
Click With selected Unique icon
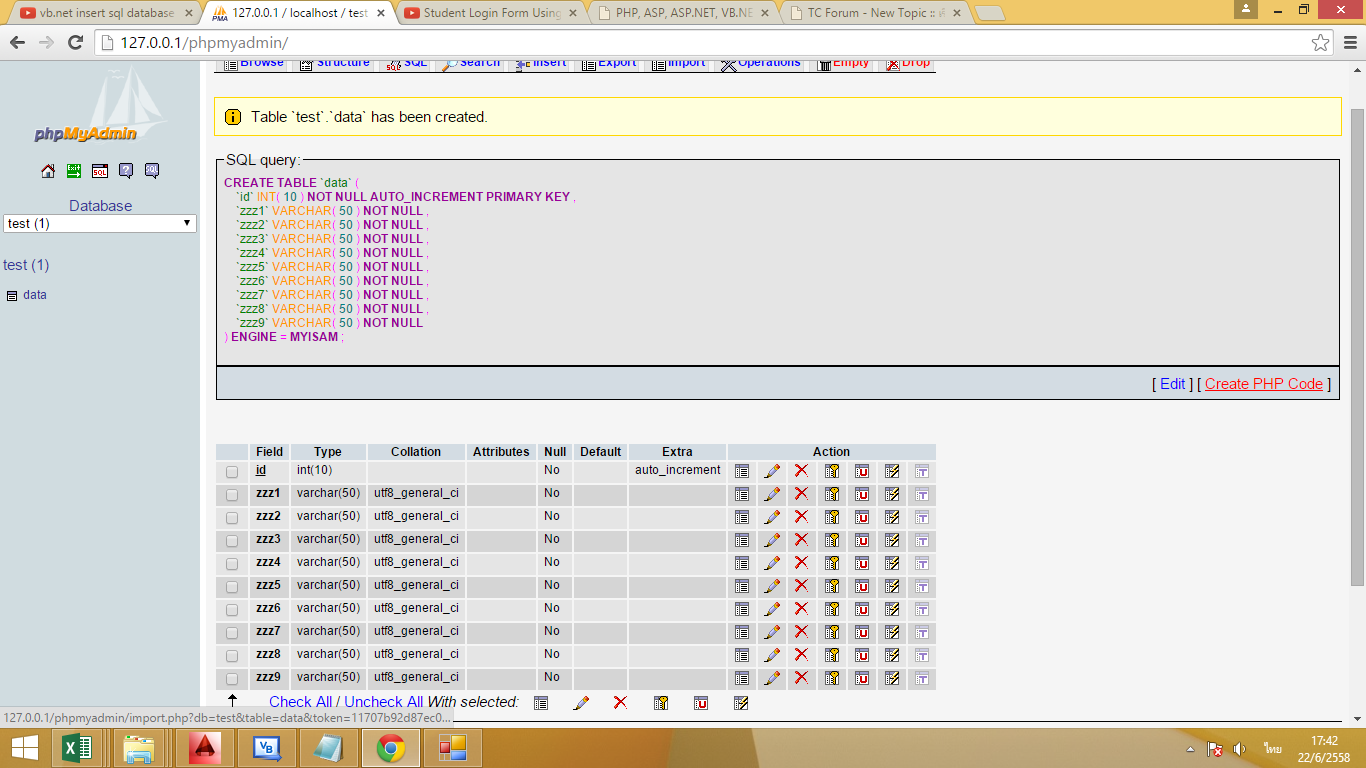click(x=701, y=703)
